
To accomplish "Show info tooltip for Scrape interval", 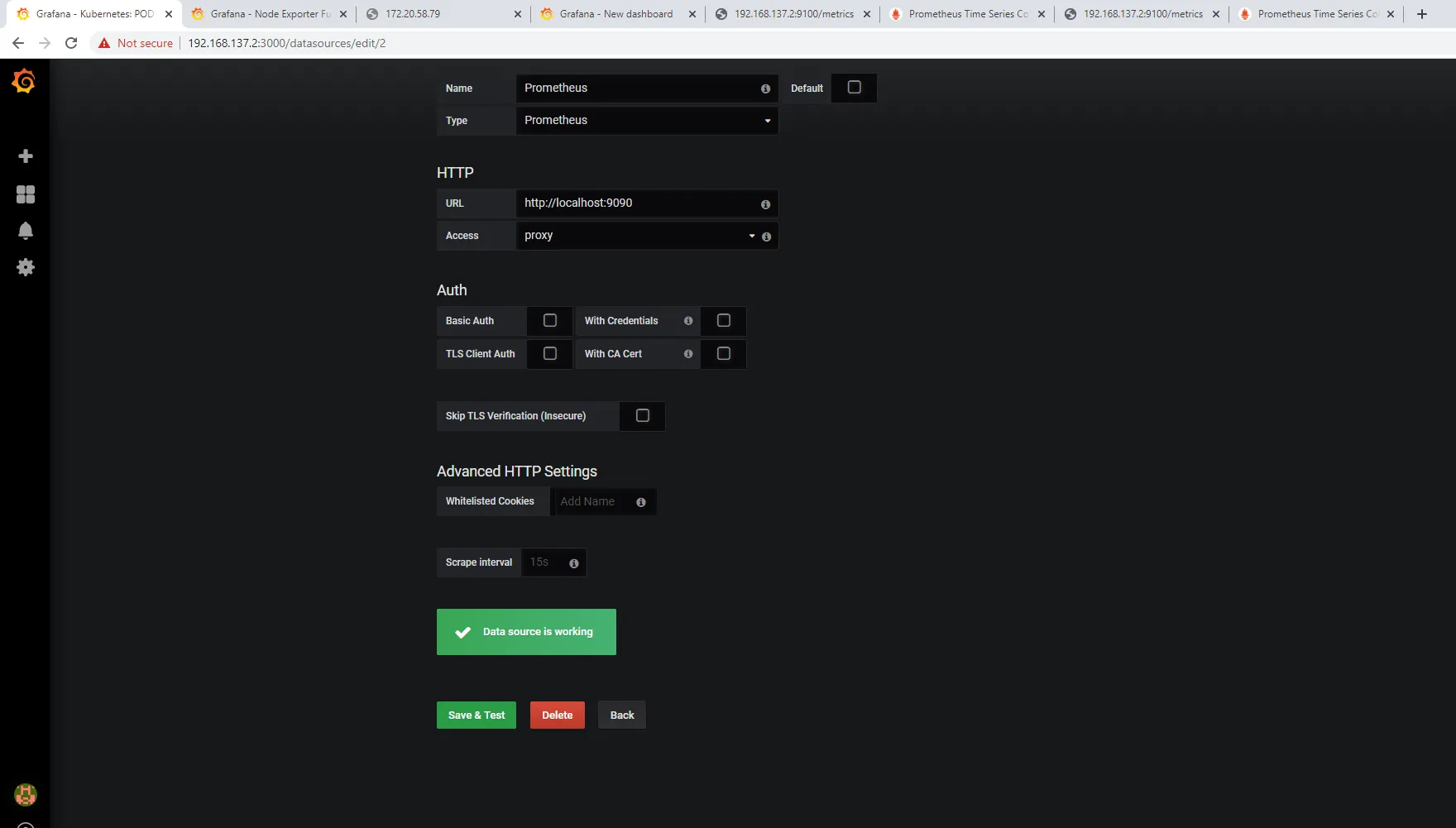I will pyautogui.click(x=574, y=563).
